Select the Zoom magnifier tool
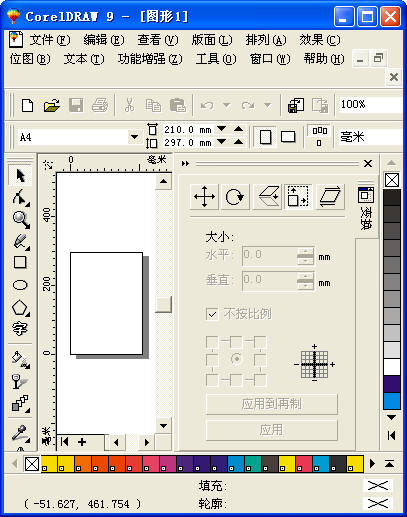Screen dimensions: 407x517 coord(21,220)
